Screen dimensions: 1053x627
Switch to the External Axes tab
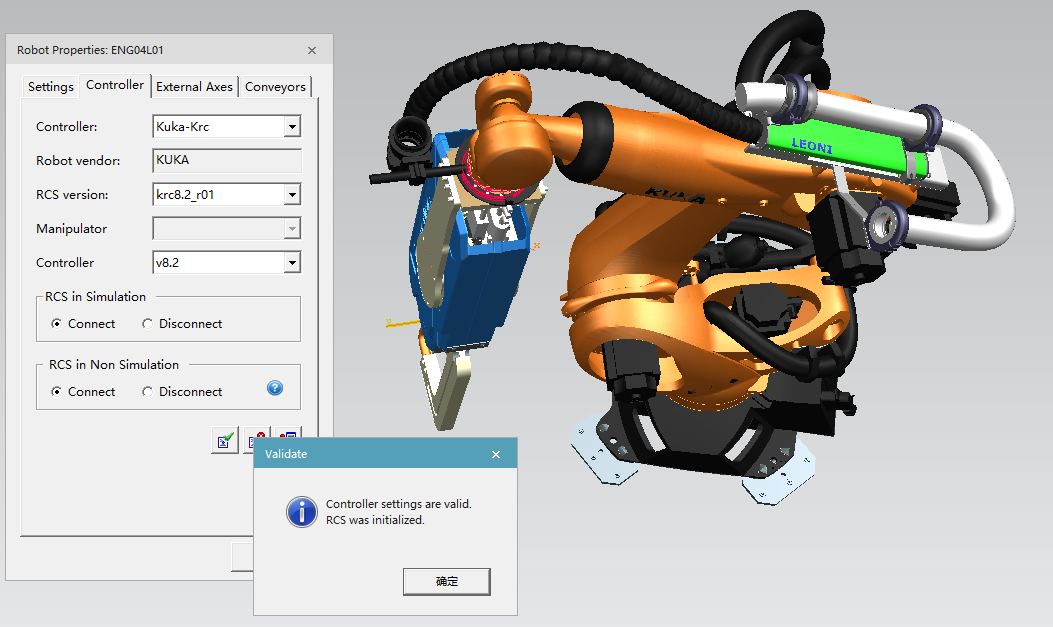[x=194, y=87]
